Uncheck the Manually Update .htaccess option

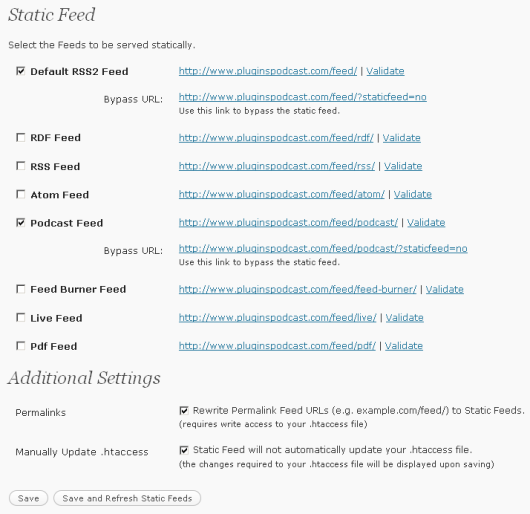pyautogui.click(x=184, y=450)
